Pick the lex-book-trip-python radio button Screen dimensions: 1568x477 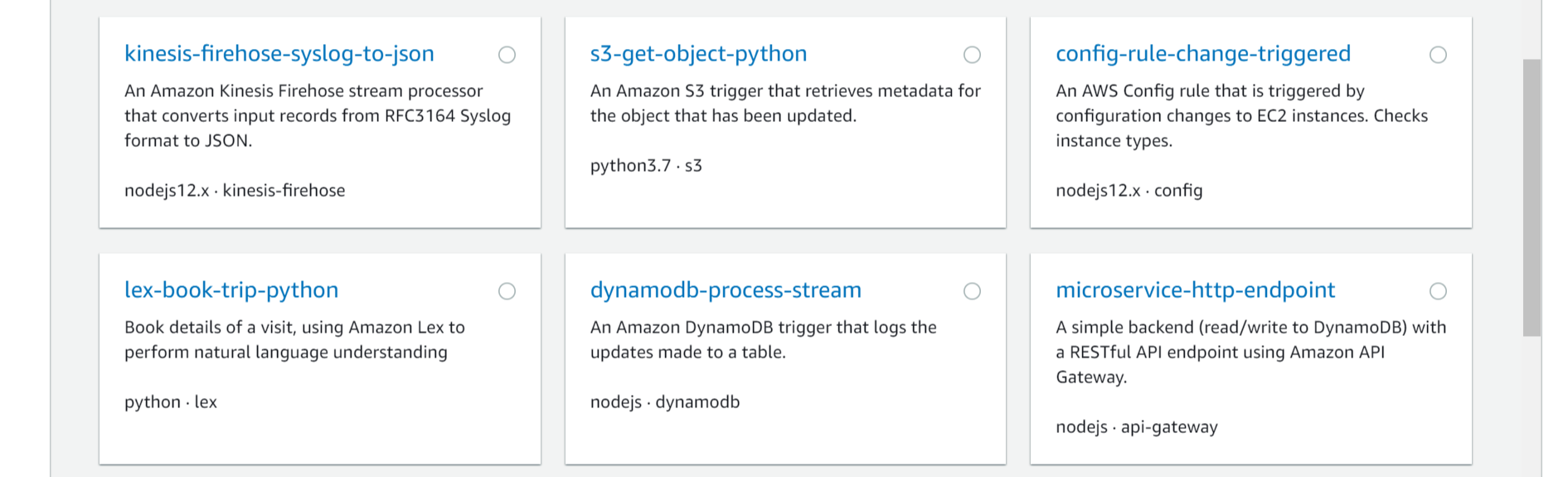507,291
